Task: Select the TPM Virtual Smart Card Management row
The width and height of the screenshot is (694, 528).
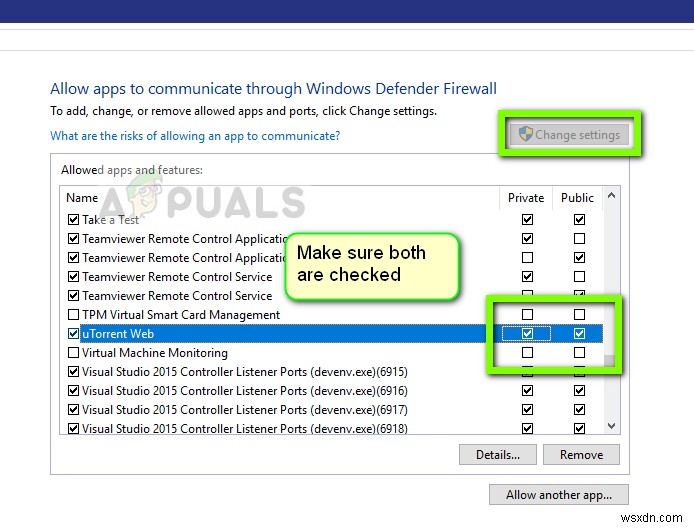Action: click(x=181, y=315)
